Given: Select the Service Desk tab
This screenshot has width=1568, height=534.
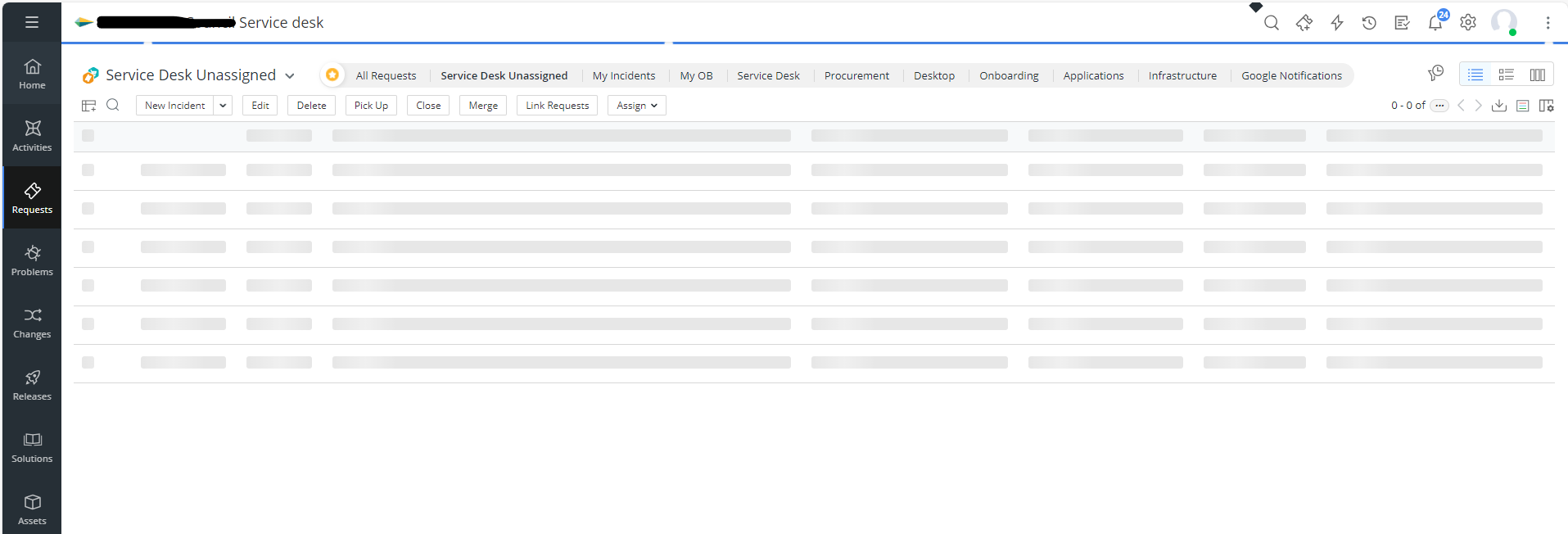Looking at the screenshot, I should coord(768,75).
